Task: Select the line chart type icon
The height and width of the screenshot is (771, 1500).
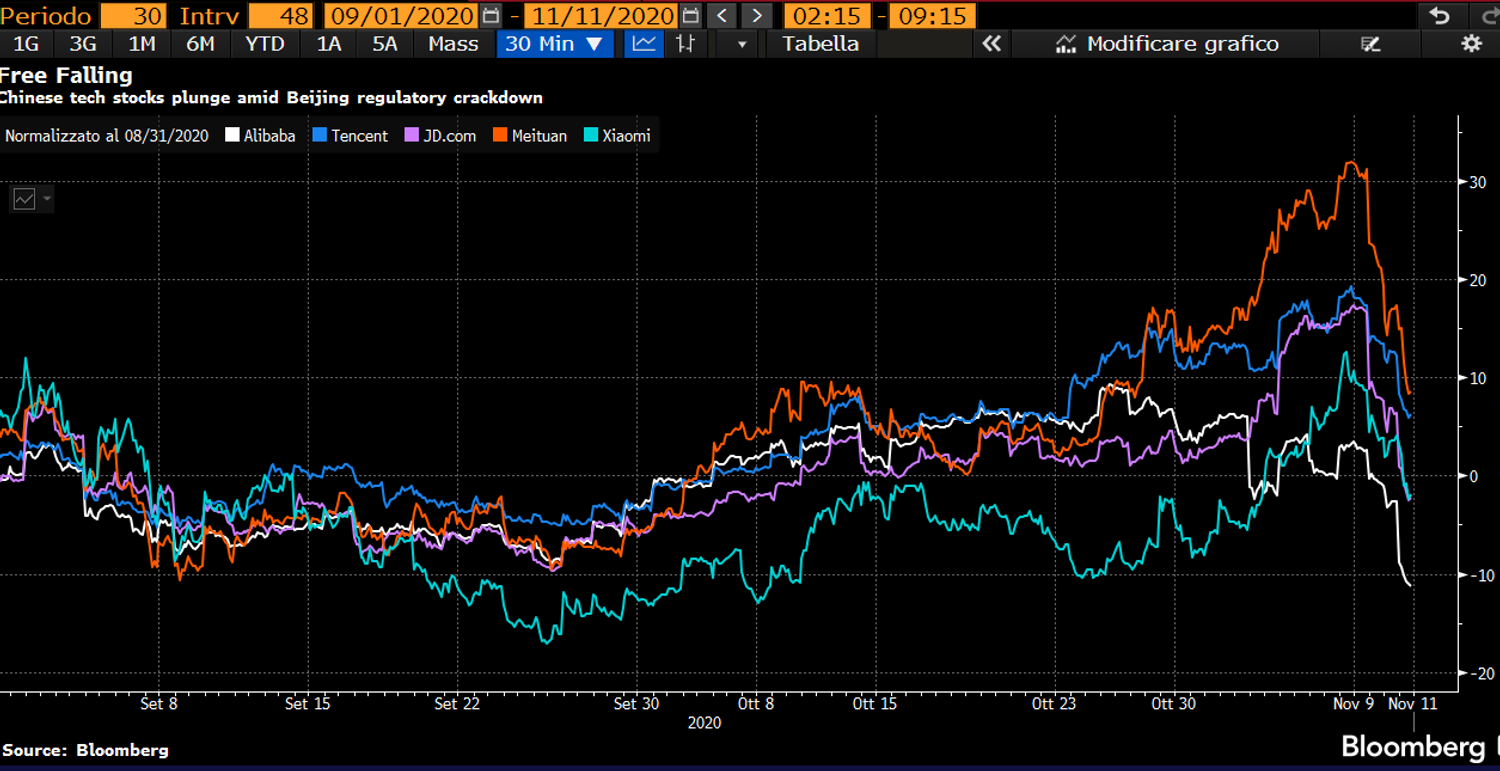Action: click(x=644, y=44)
